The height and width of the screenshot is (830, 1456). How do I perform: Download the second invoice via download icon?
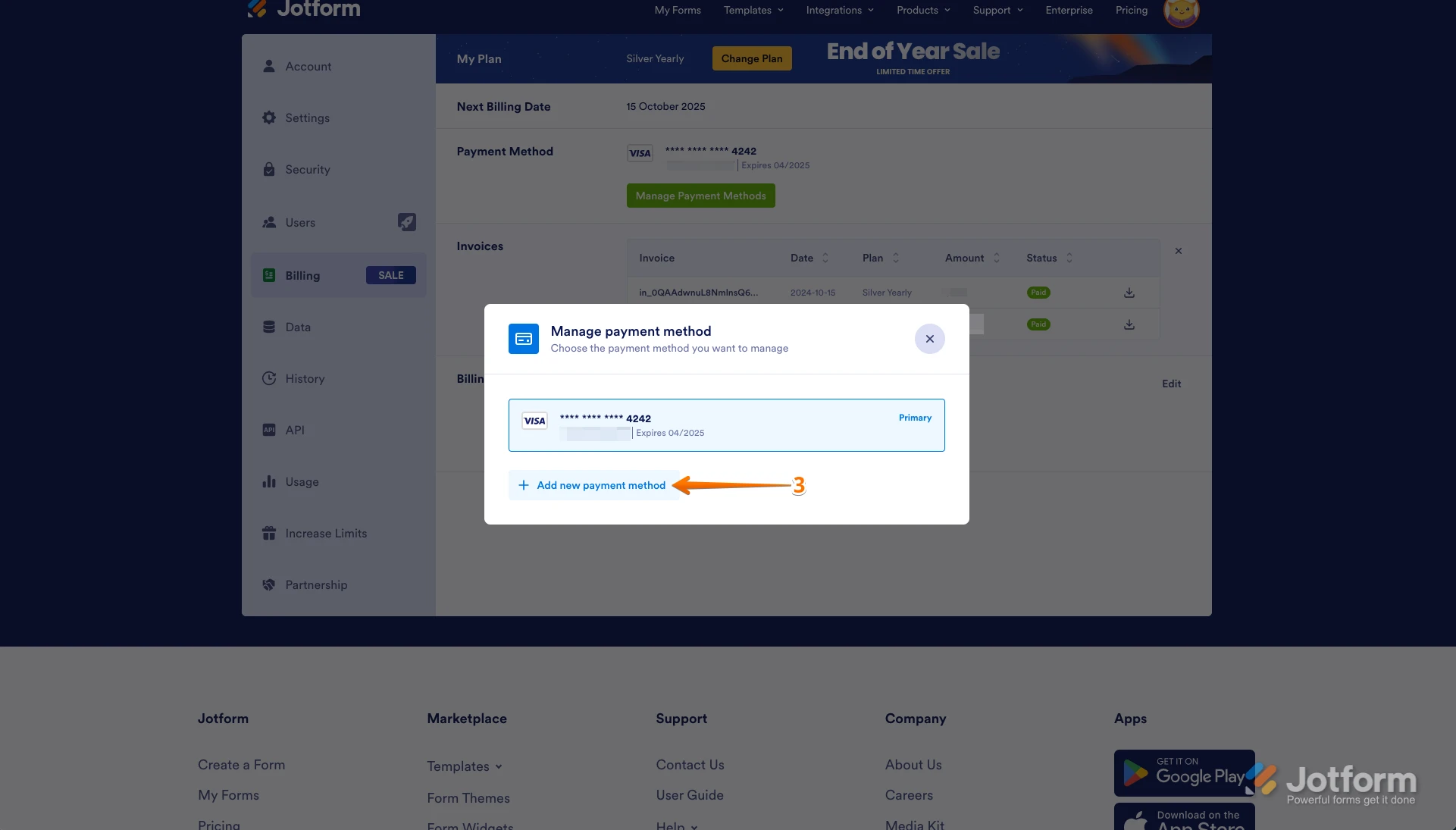(1129, 324)
